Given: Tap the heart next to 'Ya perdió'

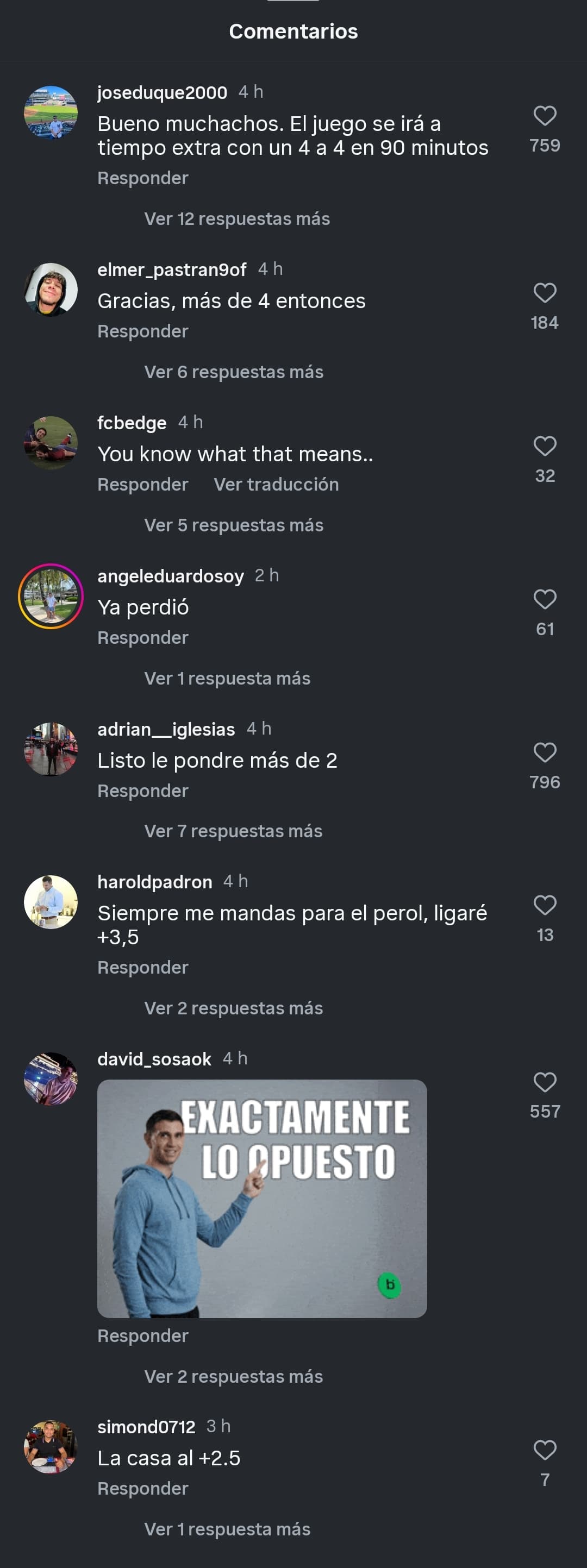Looking at the screenshot, I should point(545,599).
